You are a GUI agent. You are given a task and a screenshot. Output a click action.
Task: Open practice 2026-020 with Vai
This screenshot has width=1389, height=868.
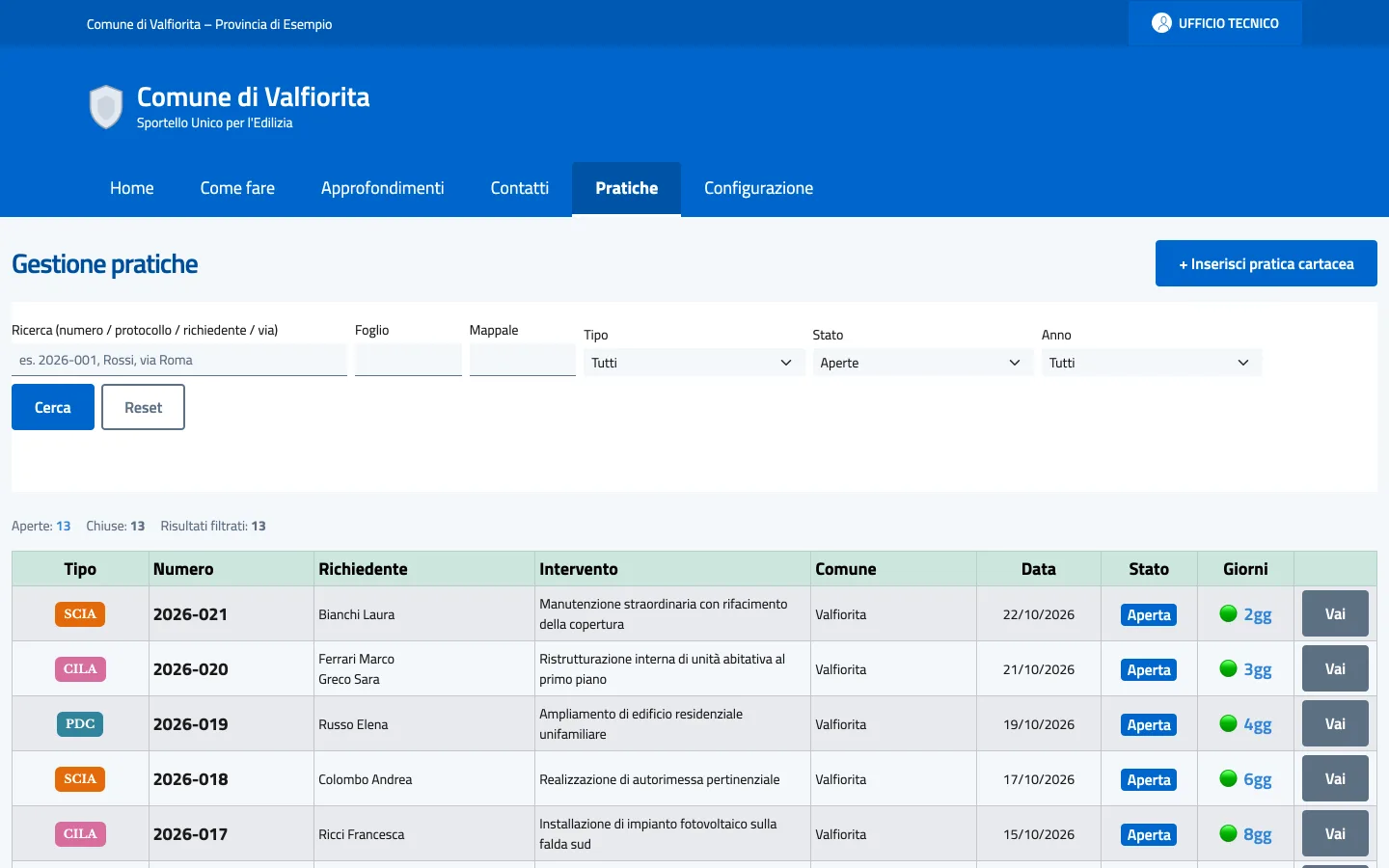1335,668
